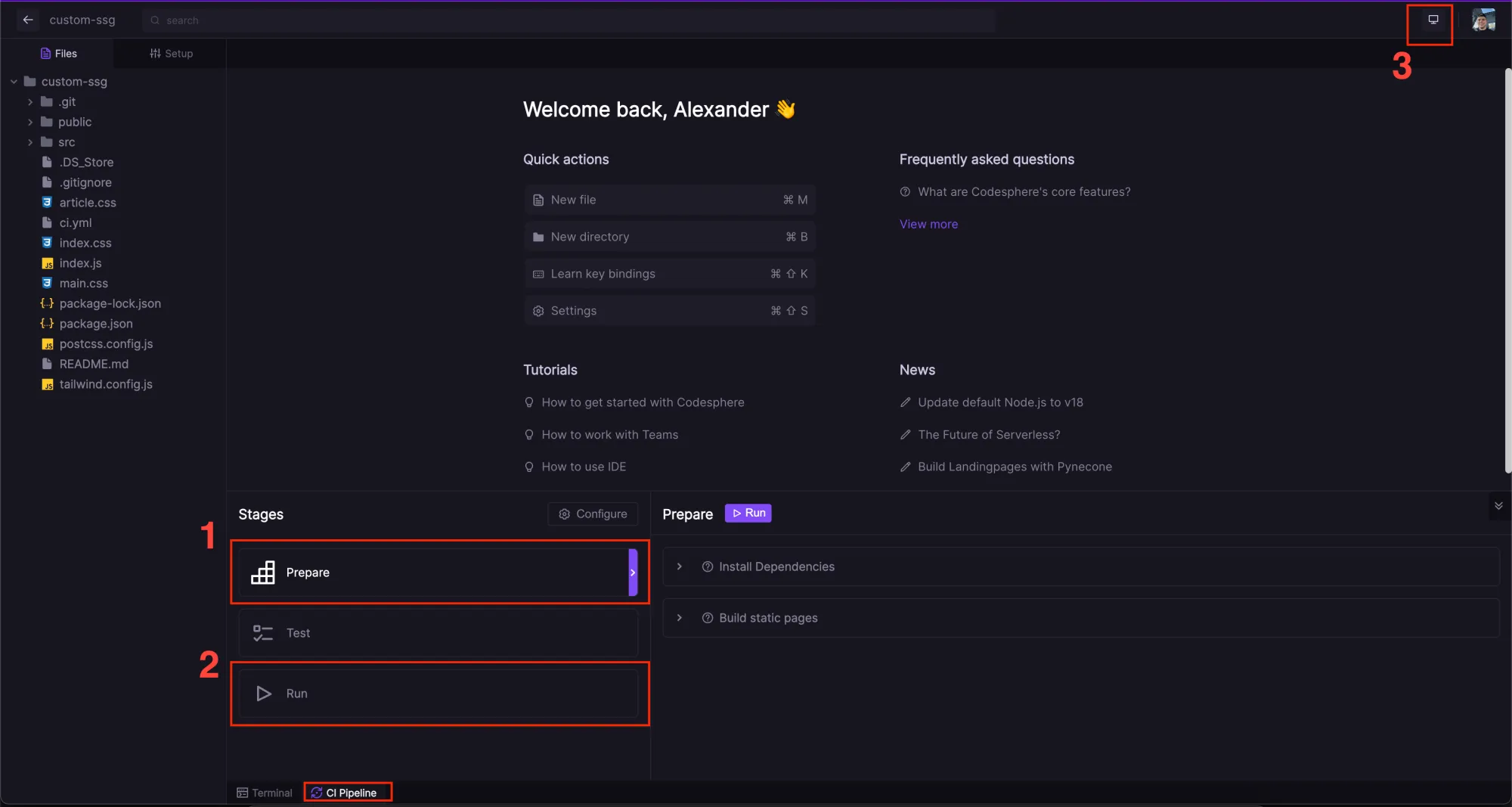Click the New directory folder icon
The width and height of the screenshot is (1512, 807).
pyautogui.click(x=538, y=237)
